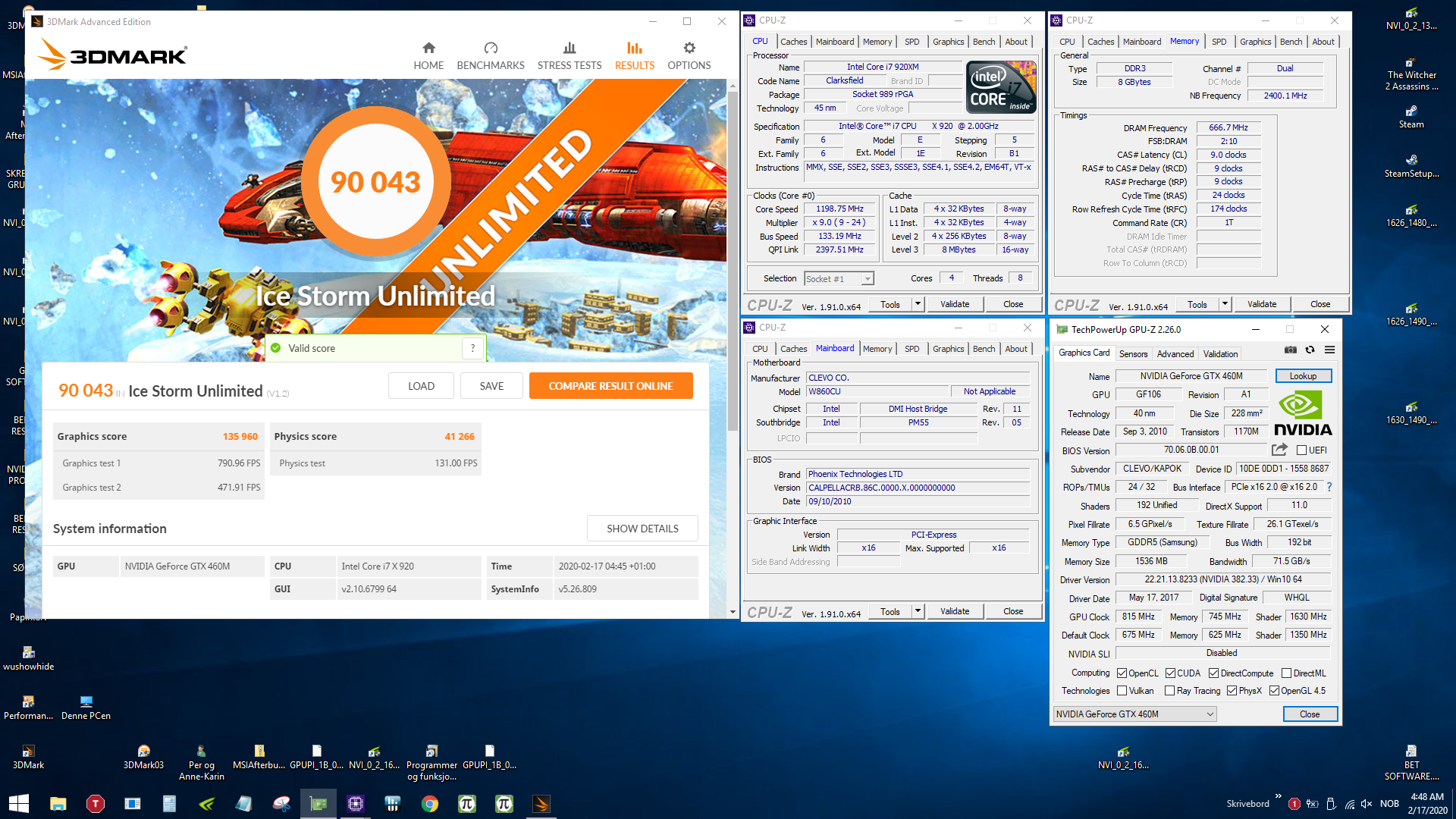Image resolution: width=1456 pixels, height=819 pixels.
Task: Click SHOW DETAILS for system information
Action: (x=642, y=529)
